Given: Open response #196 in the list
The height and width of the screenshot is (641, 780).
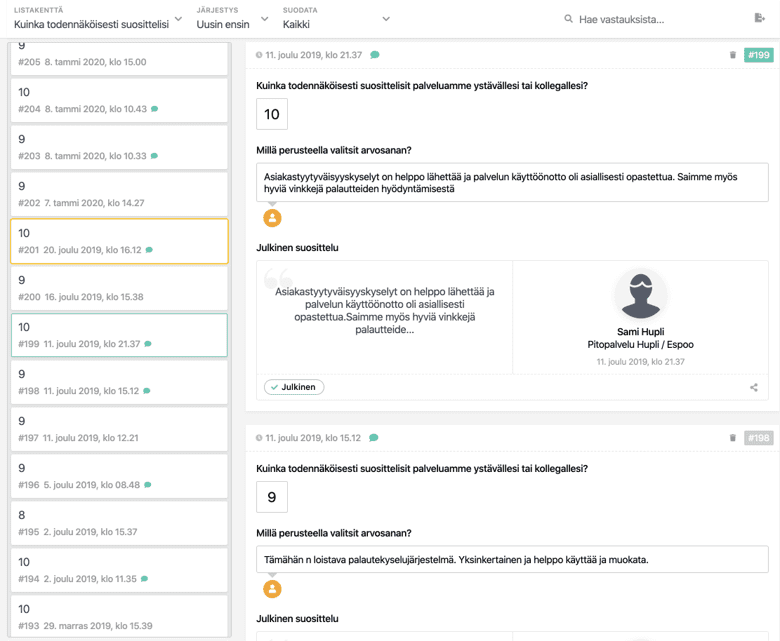Looking at the screenshot, I should 119,476.
